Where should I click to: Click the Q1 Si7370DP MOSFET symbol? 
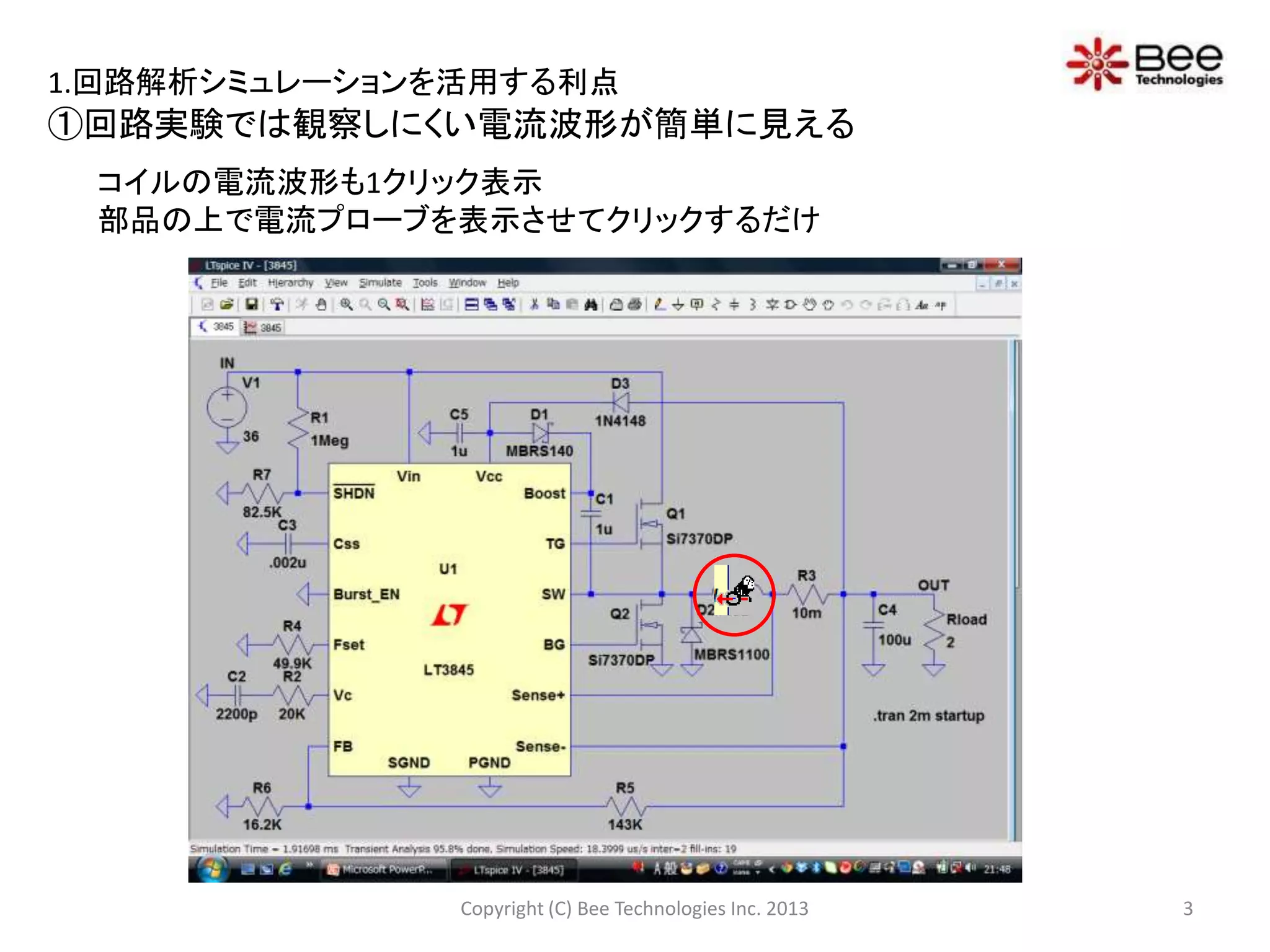tap(650, 523)
